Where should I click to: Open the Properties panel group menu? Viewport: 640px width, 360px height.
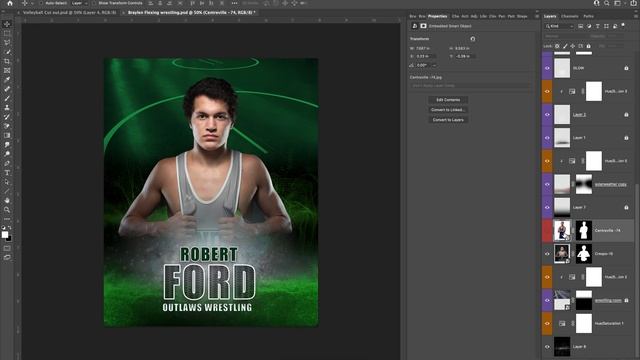pos(537,16)
